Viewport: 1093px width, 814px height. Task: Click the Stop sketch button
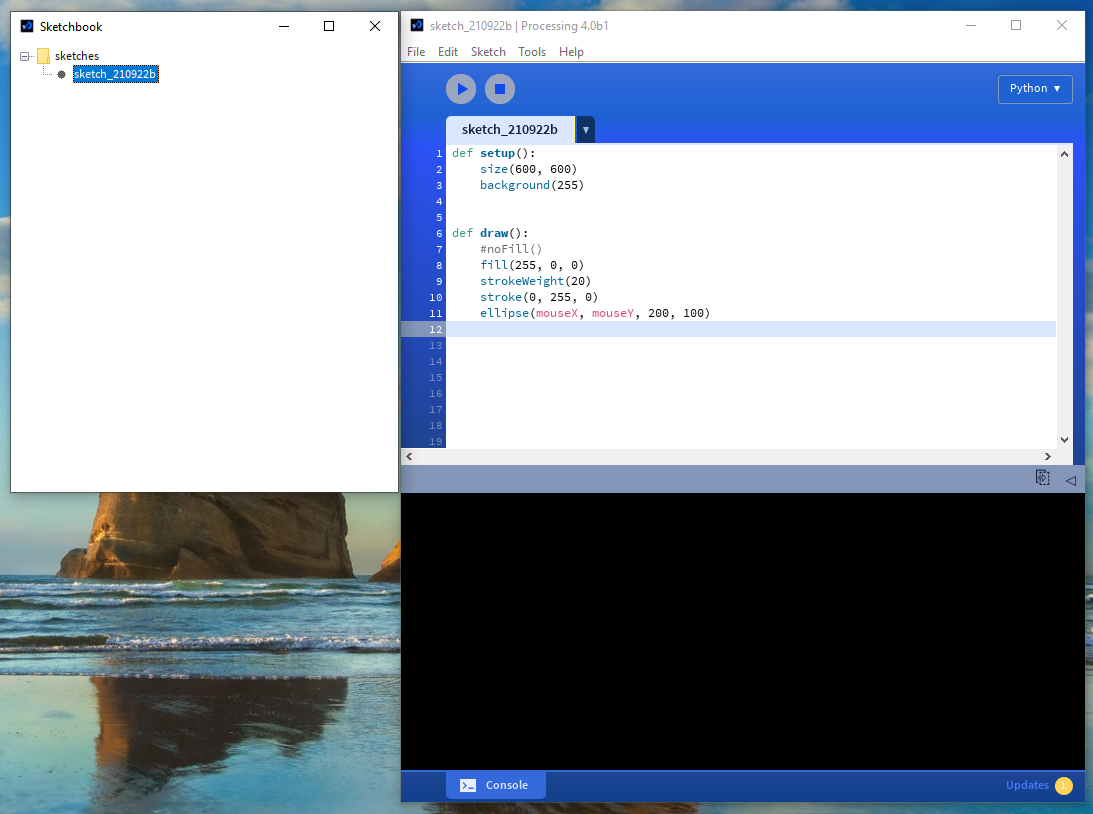499,89
